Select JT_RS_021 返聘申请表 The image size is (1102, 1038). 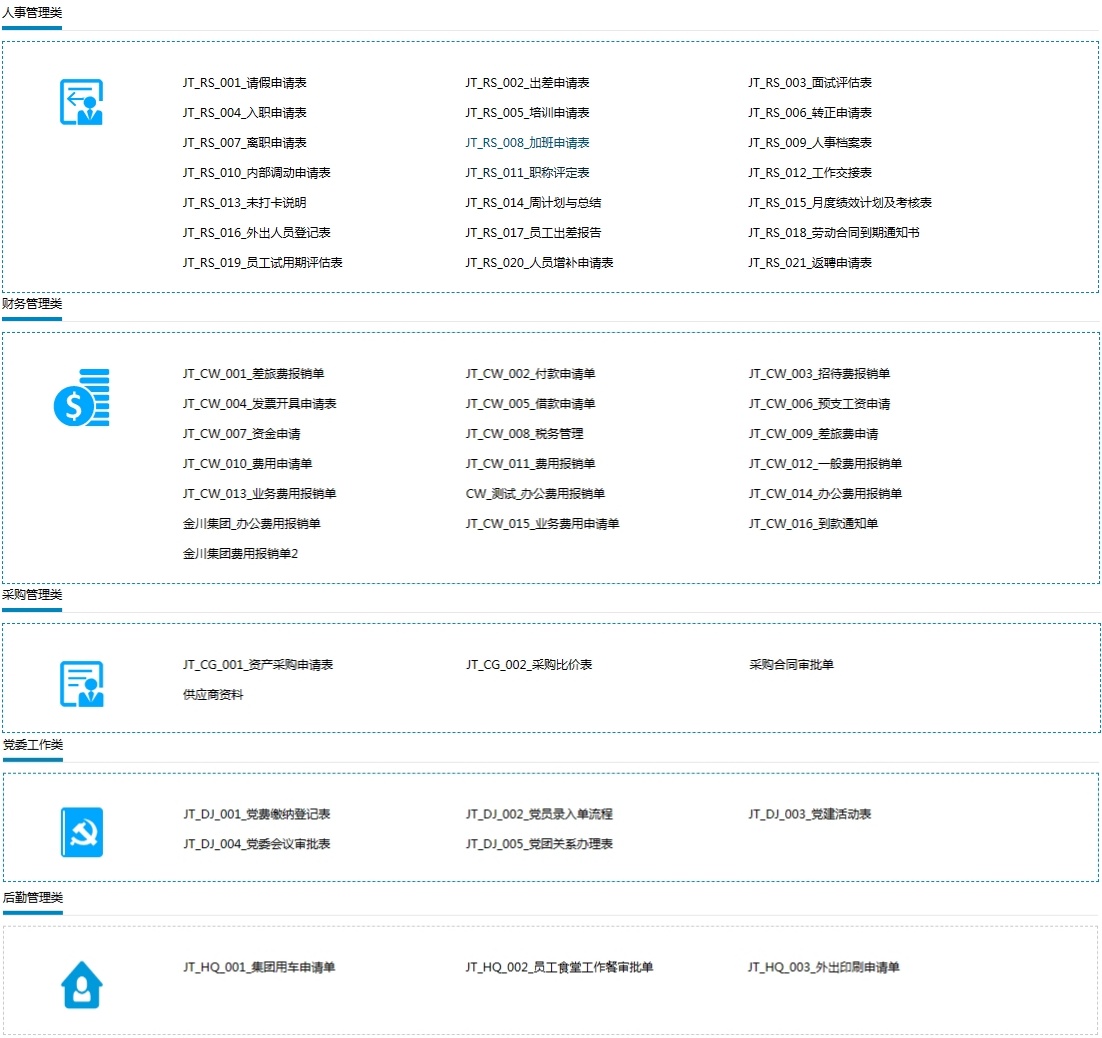click(x=809, y=263)
